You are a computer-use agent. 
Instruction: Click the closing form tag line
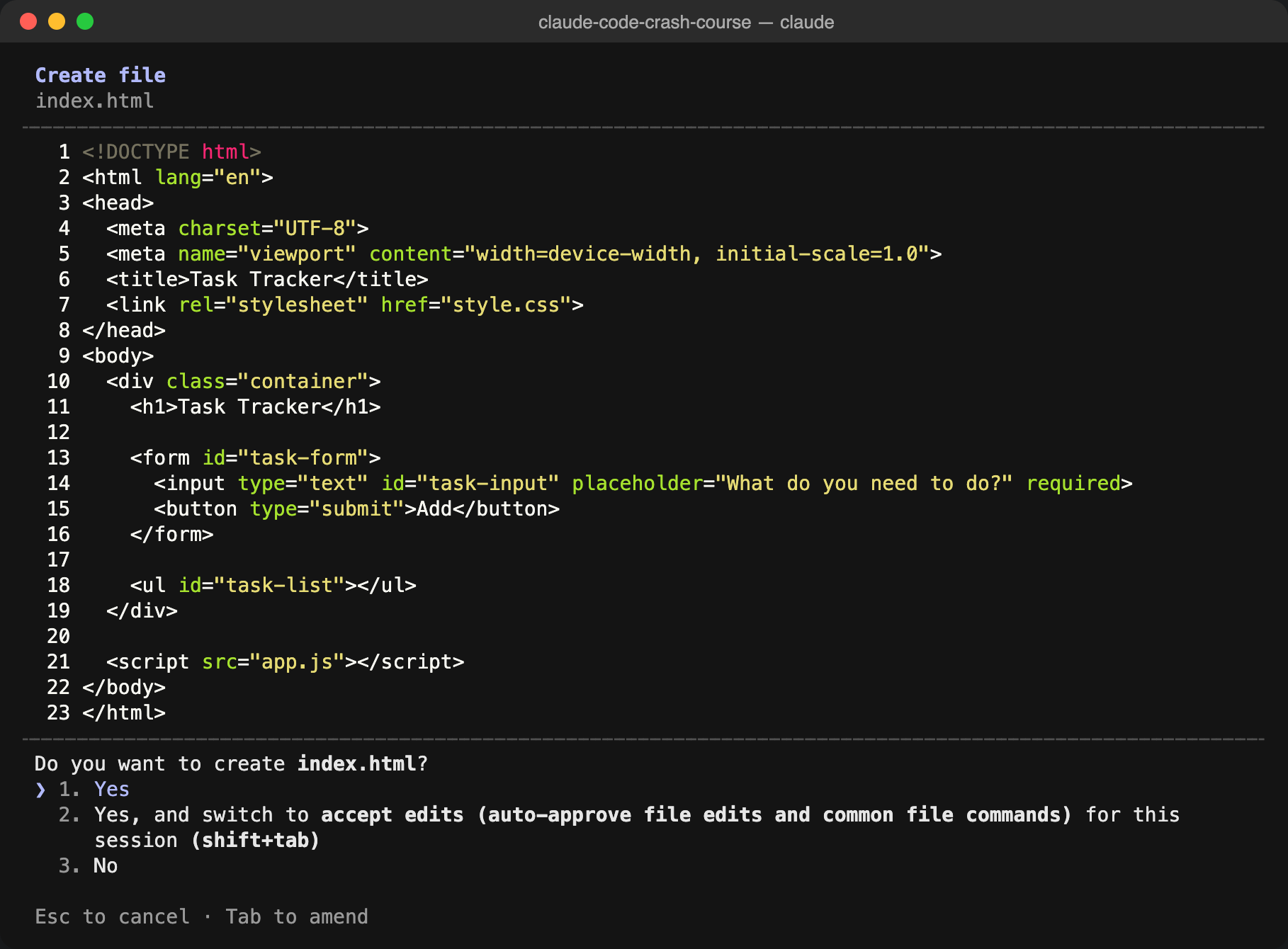tap(171, 534)
